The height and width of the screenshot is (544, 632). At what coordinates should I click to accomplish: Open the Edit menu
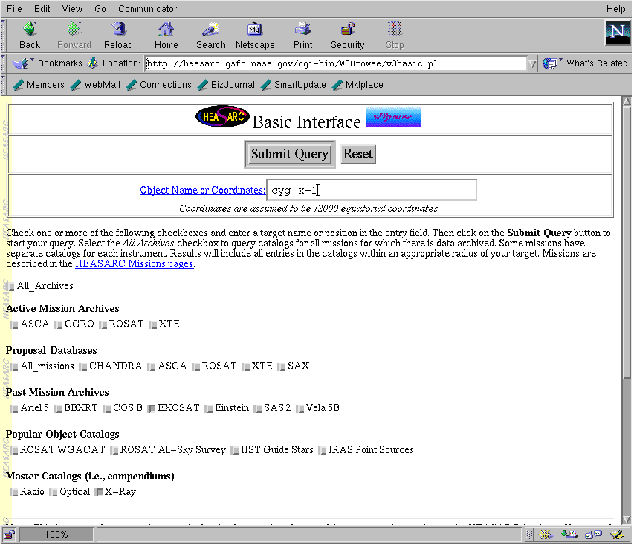coord(42,8)
